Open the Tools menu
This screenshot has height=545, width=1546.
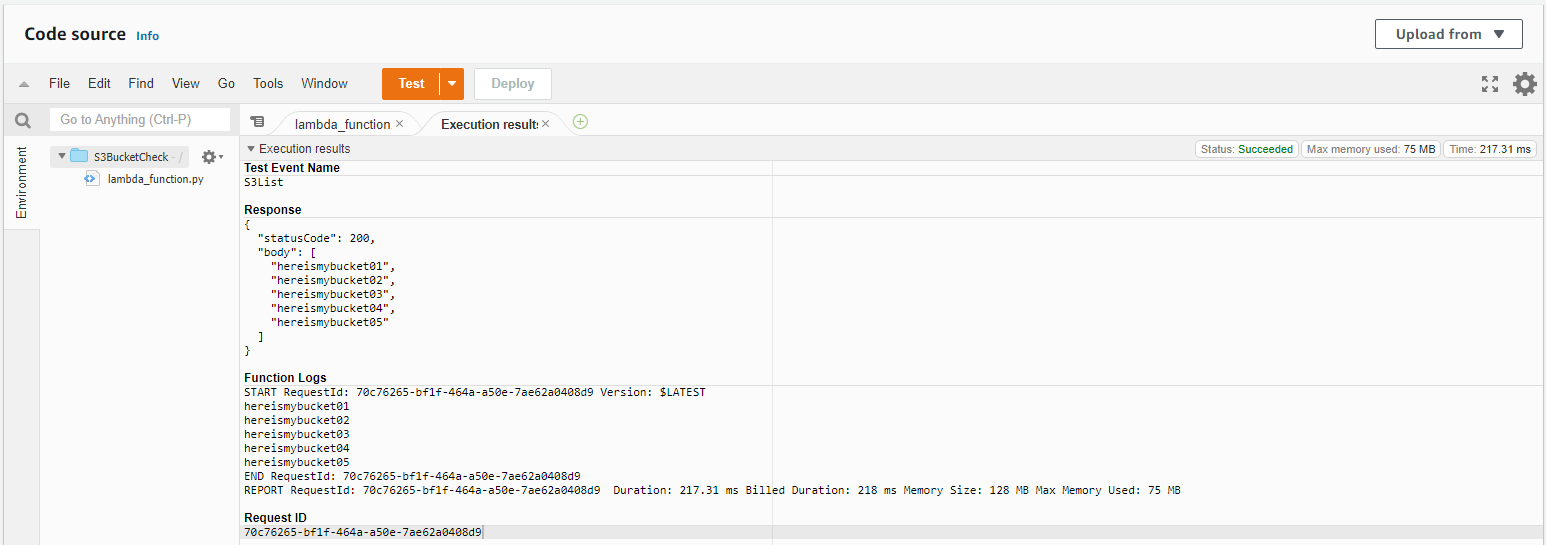[x=268, y=84]
